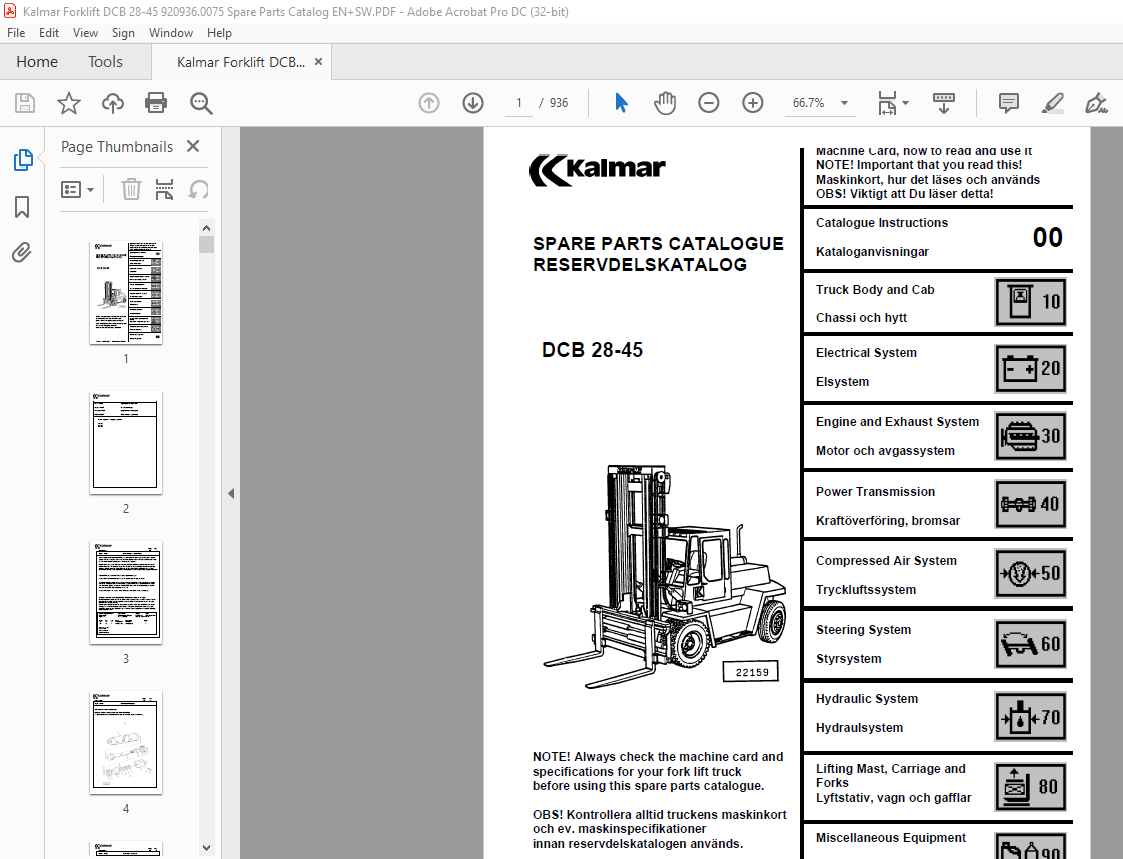Select thumbnail of page 3
Screen dimensions: 1123x859
[125, 592]
